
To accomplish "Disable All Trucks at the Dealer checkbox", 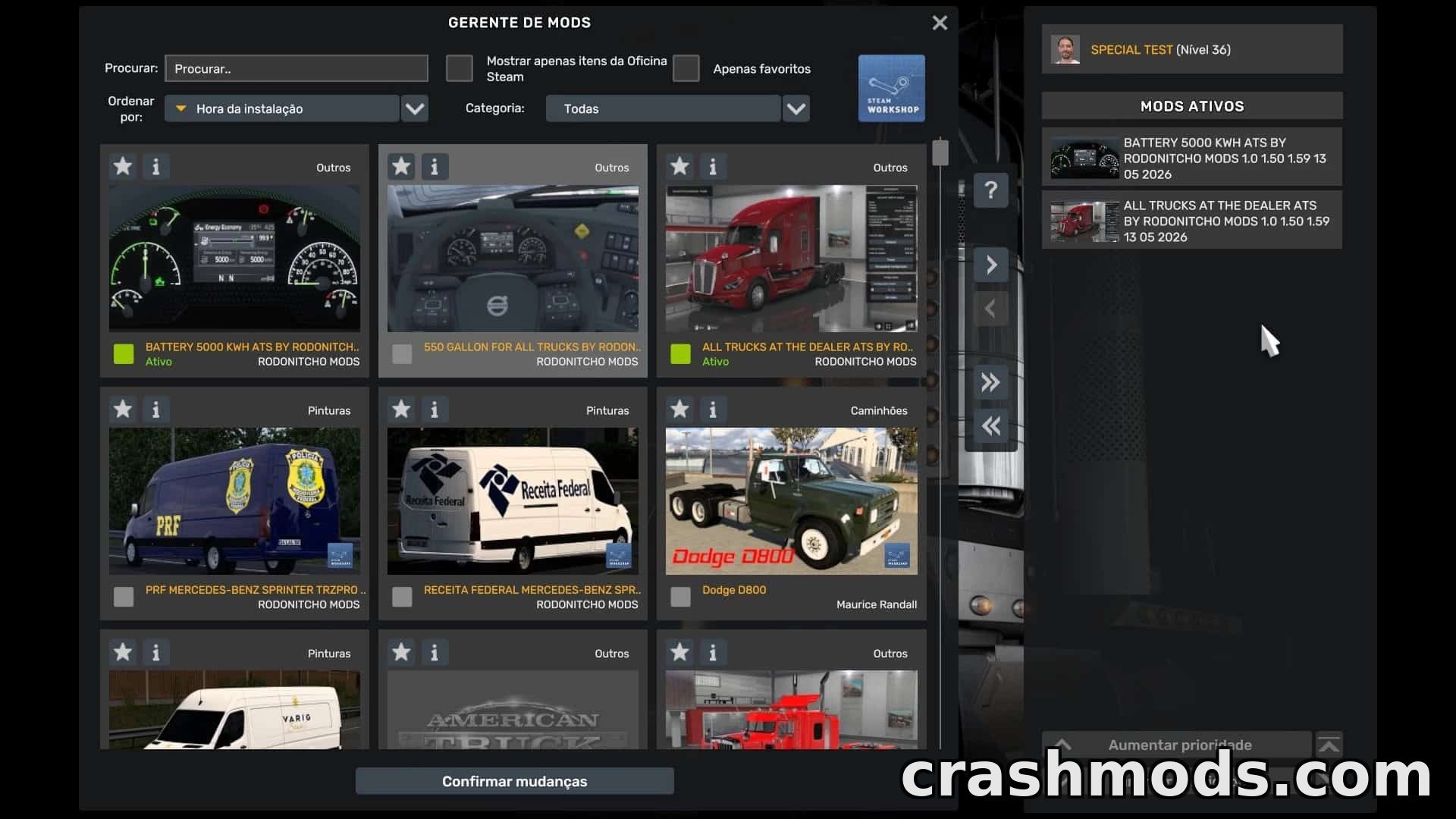I will (x=680, y=353).
